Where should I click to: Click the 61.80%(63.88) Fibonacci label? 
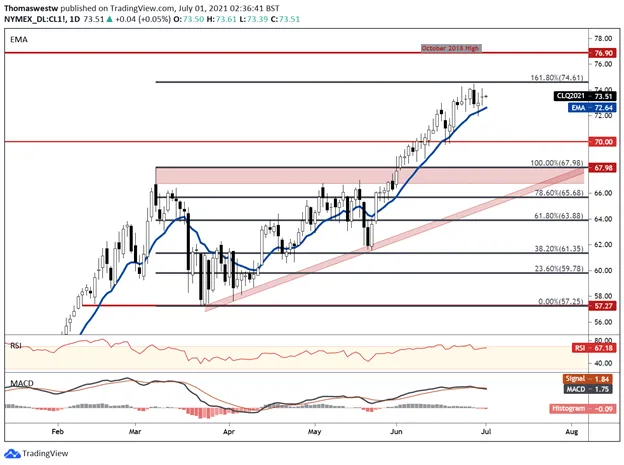click(558, 216)
